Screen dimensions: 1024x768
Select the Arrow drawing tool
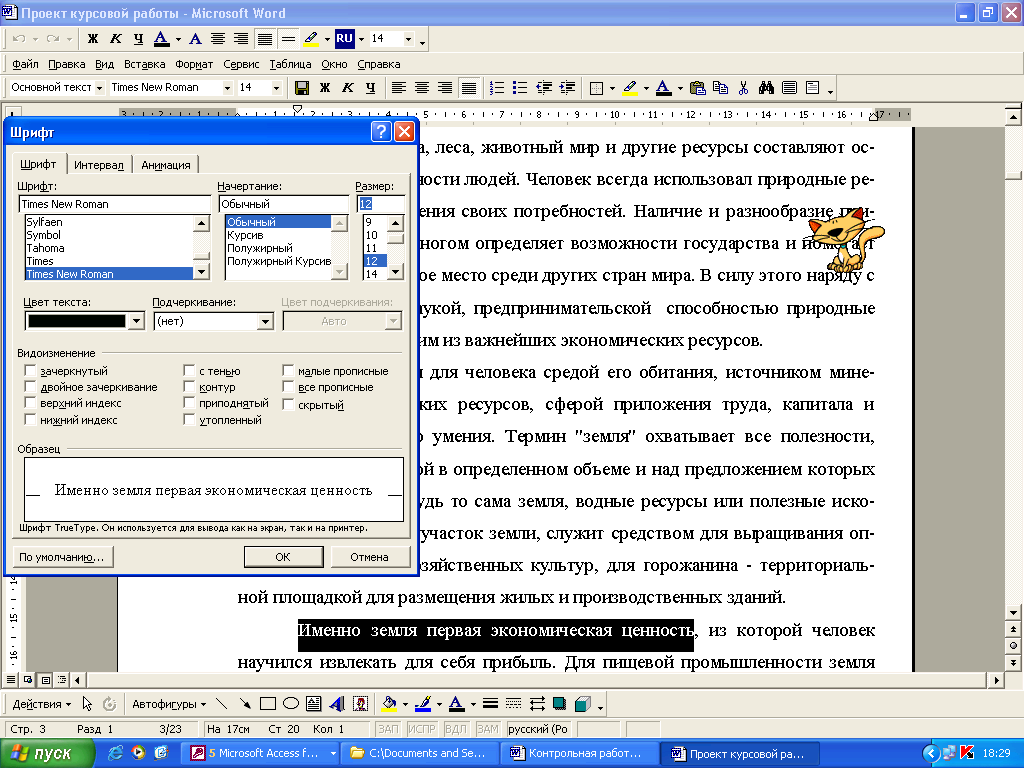point(245,703)
